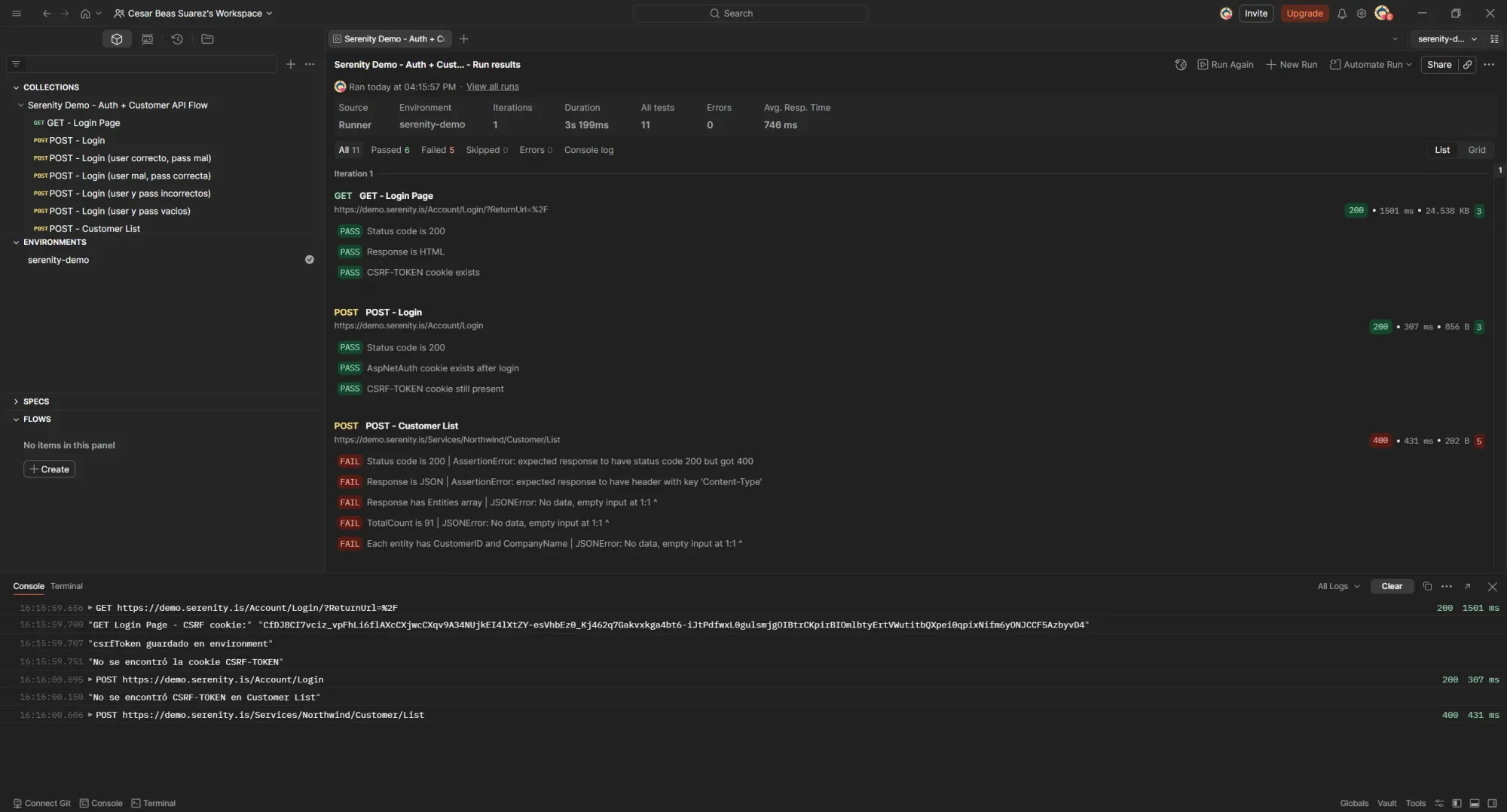The width and height of the screenshot is (1507, 812).
Task: Switch to the Terminal tab
Action: tap(66, 586)
